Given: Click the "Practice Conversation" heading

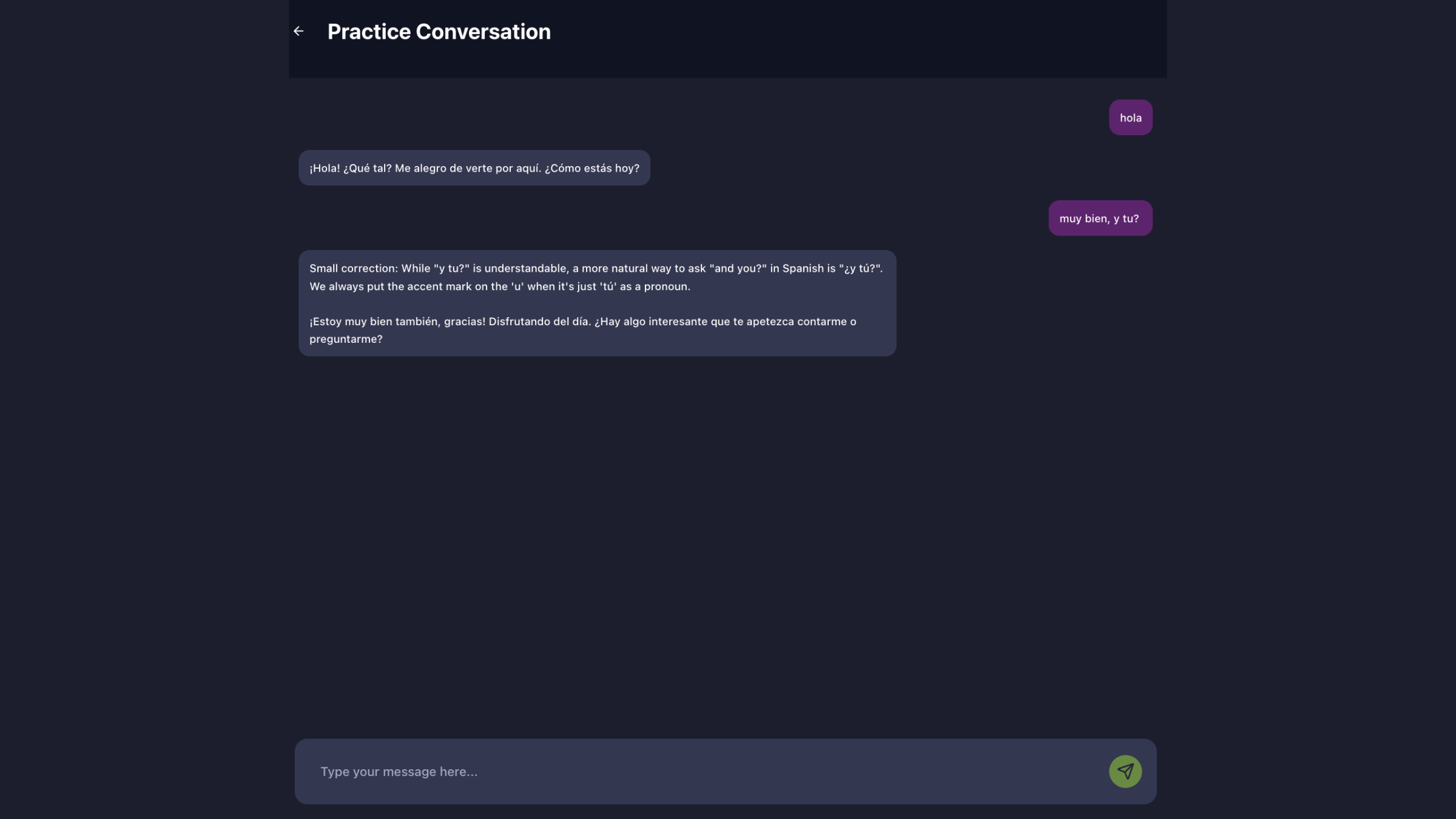Looking at the screenshot, I should [x=439, y=32].
